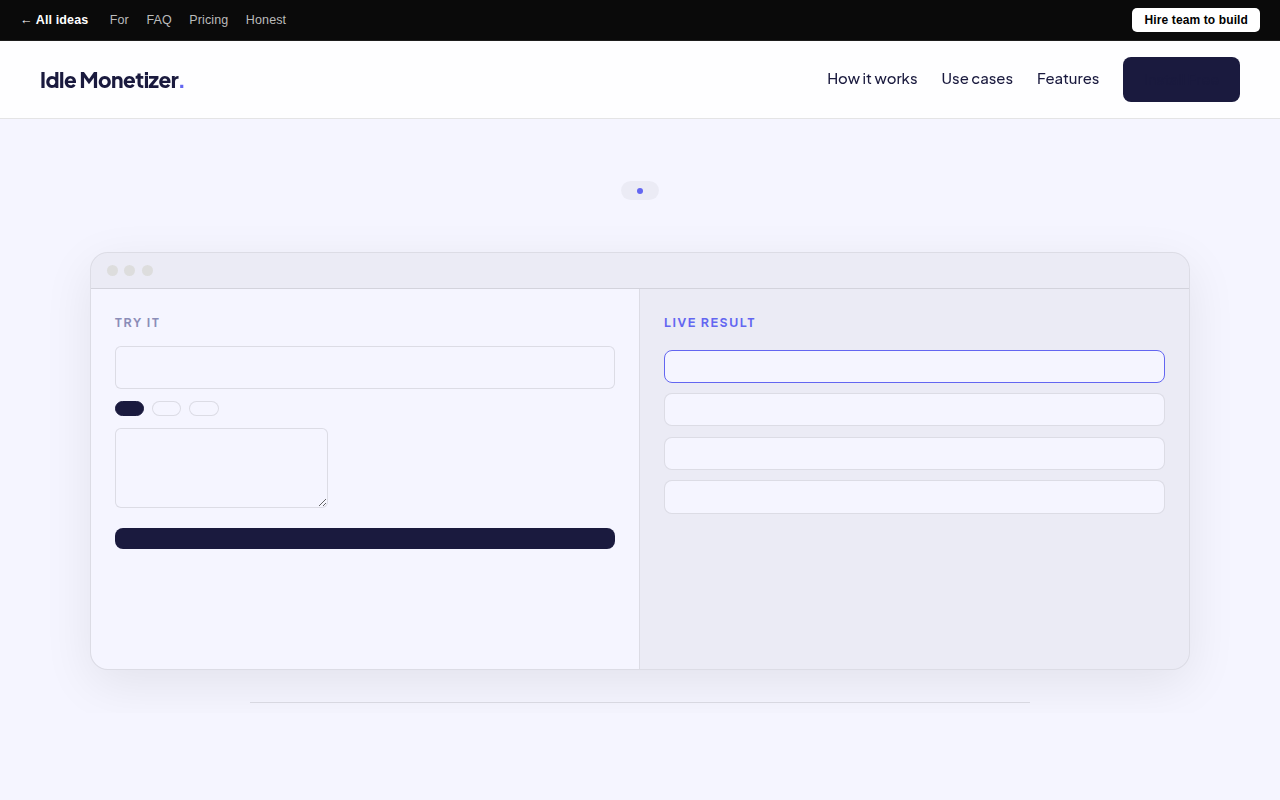
Task: Click inside the multiline textarea under TRY IT
Action: coord(221,468)
